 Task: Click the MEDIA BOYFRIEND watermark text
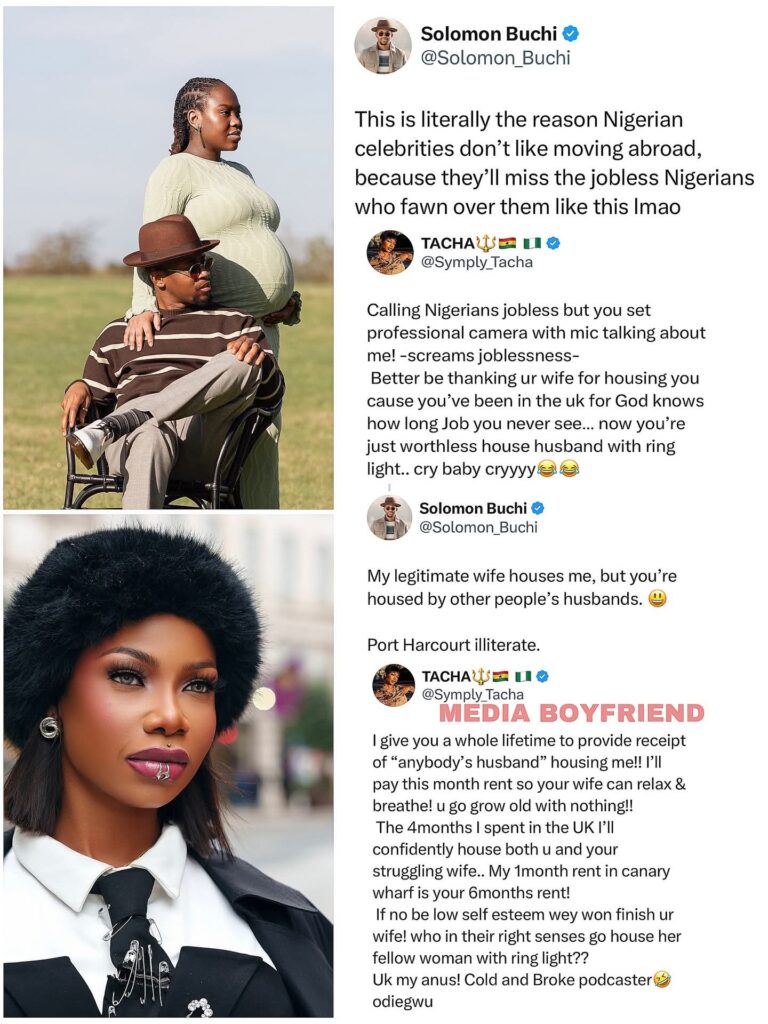click(572, 713)
